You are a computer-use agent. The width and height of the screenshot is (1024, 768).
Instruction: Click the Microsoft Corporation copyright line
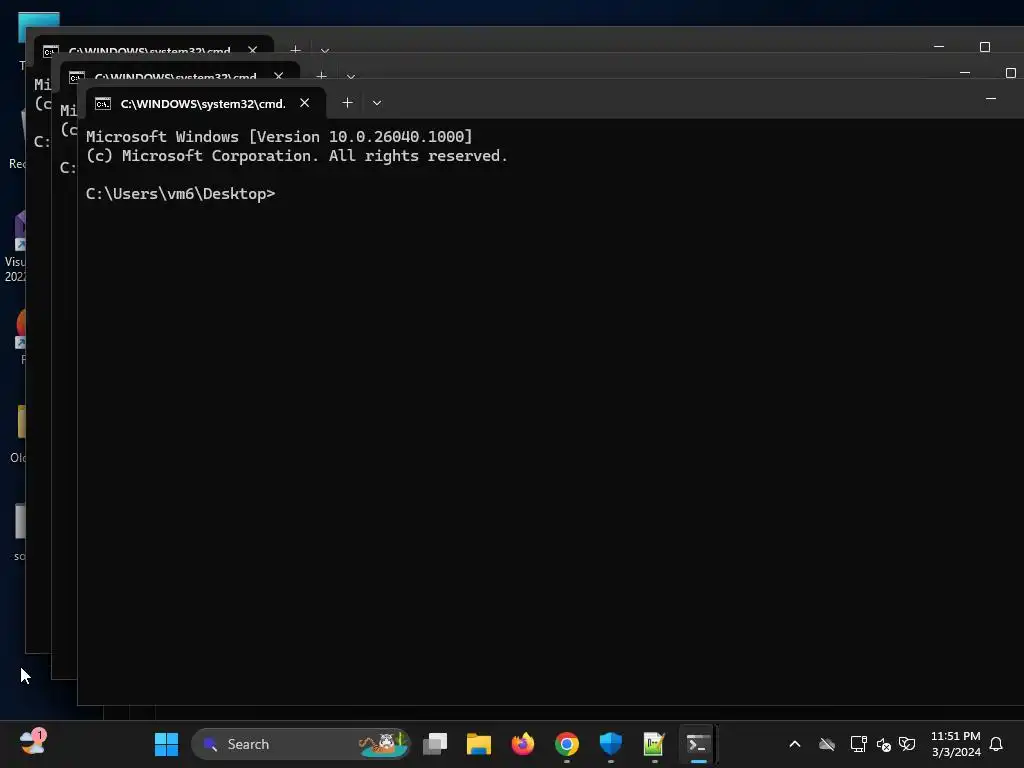click(x=296, y=155)
